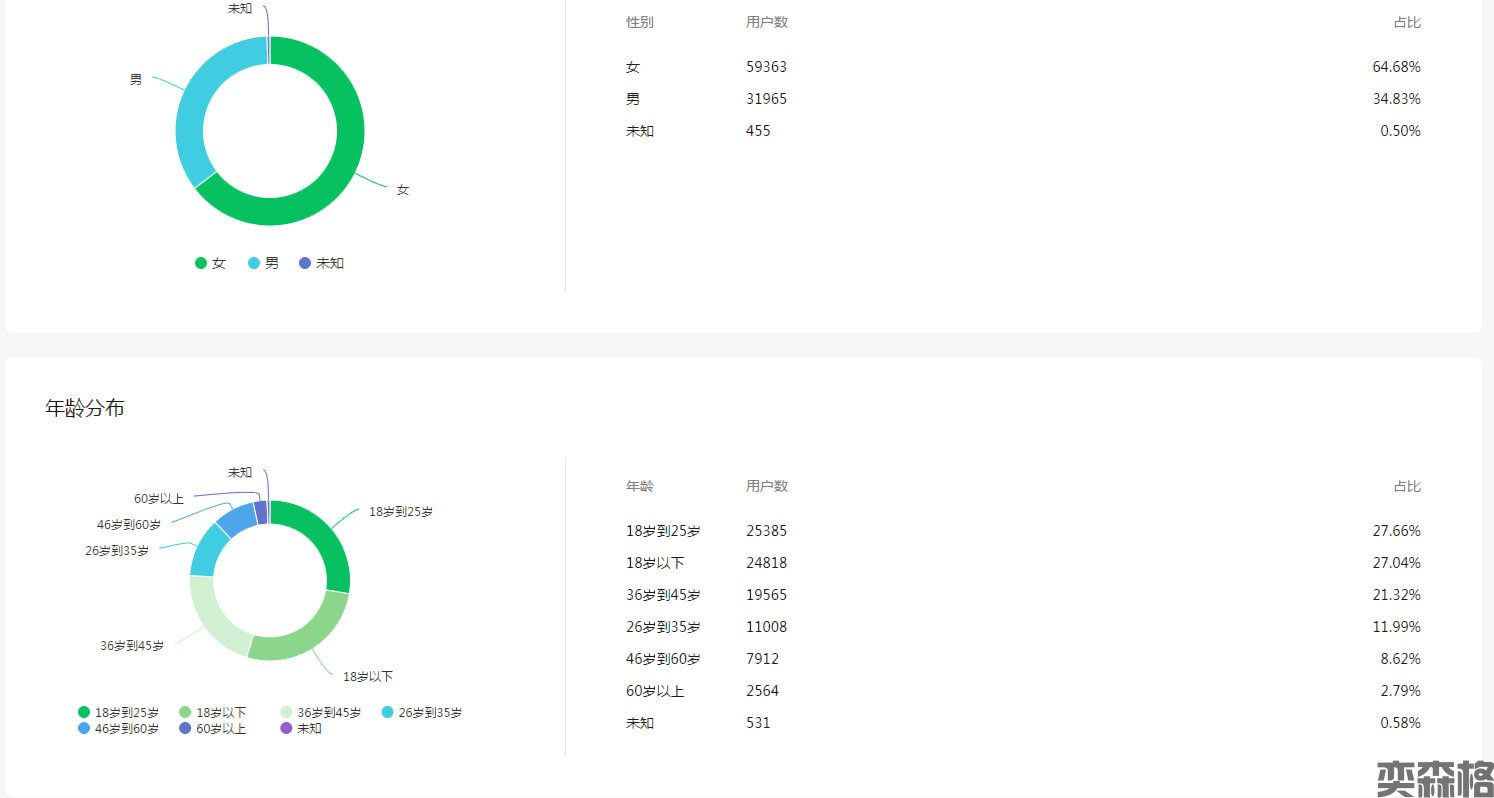The height and width of the screenshot is (798, 1494).
Task: Click the 未知 legend dot in gender chart
Action: pos(305,263)
